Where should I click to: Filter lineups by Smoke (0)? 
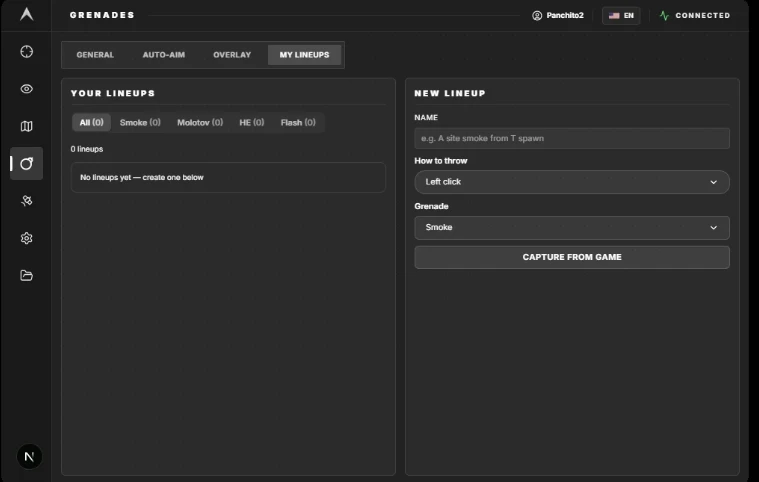140,122
